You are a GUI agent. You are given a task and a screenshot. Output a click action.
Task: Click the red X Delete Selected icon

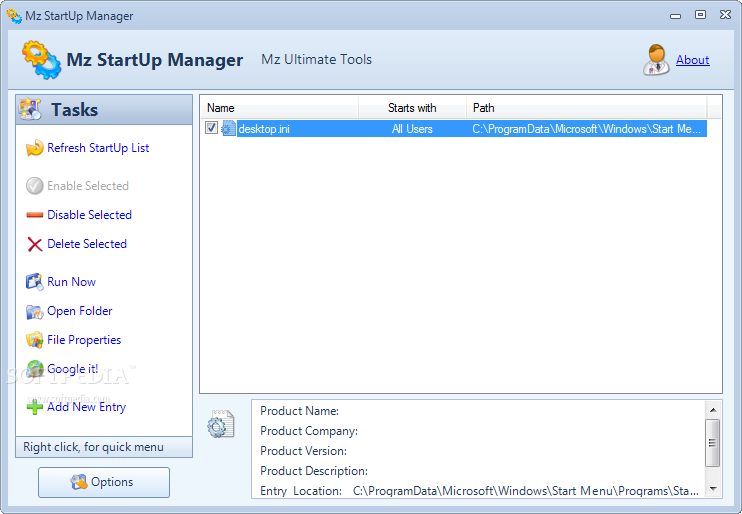tap(35, 244)
